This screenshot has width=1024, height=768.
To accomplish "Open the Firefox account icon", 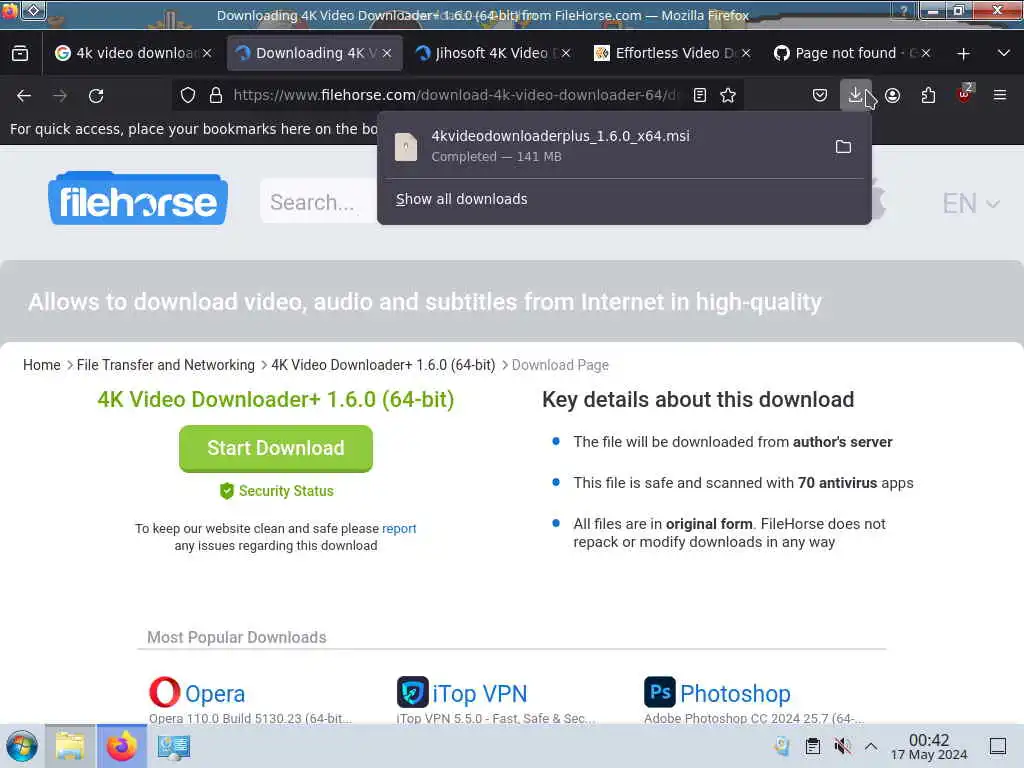I will point(892,95).
